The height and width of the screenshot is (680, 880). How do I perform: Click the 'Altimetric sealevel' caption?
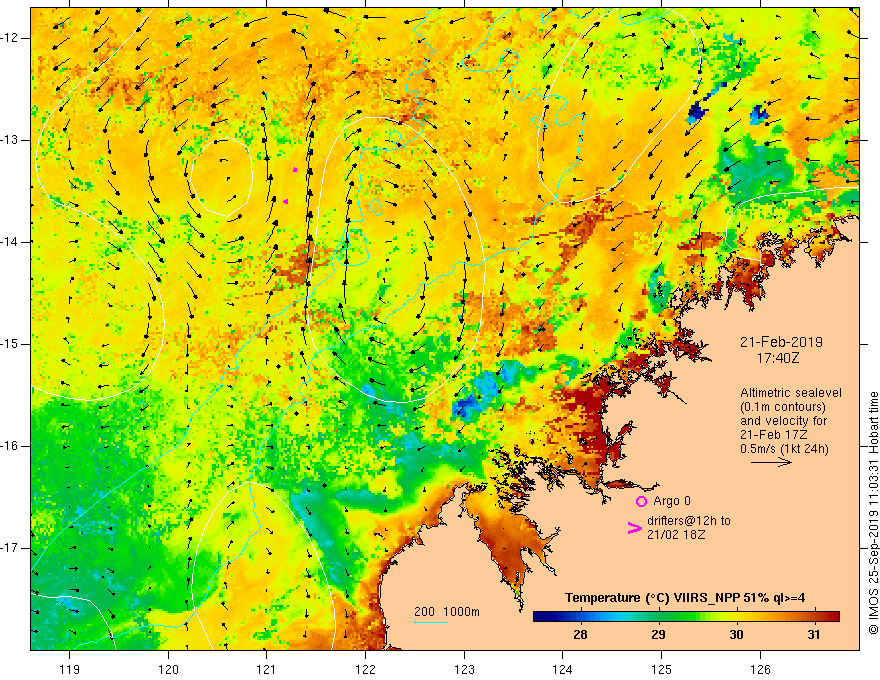pyautogui.click(x=791, y=393)
